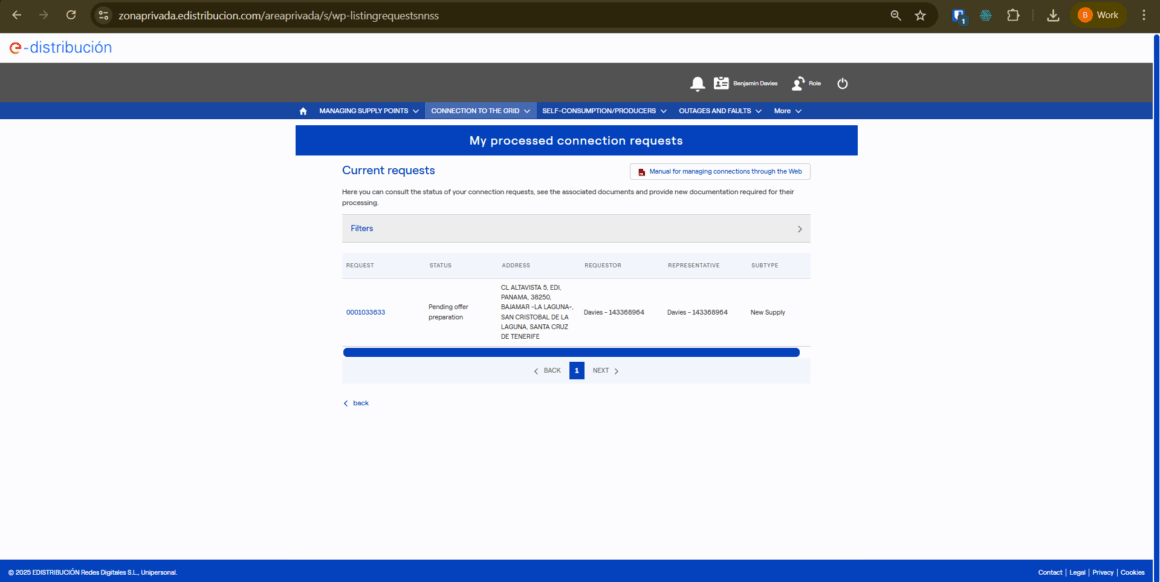Open the More navigation dropdown
The image size is (1160, 582).
(787, 111)
